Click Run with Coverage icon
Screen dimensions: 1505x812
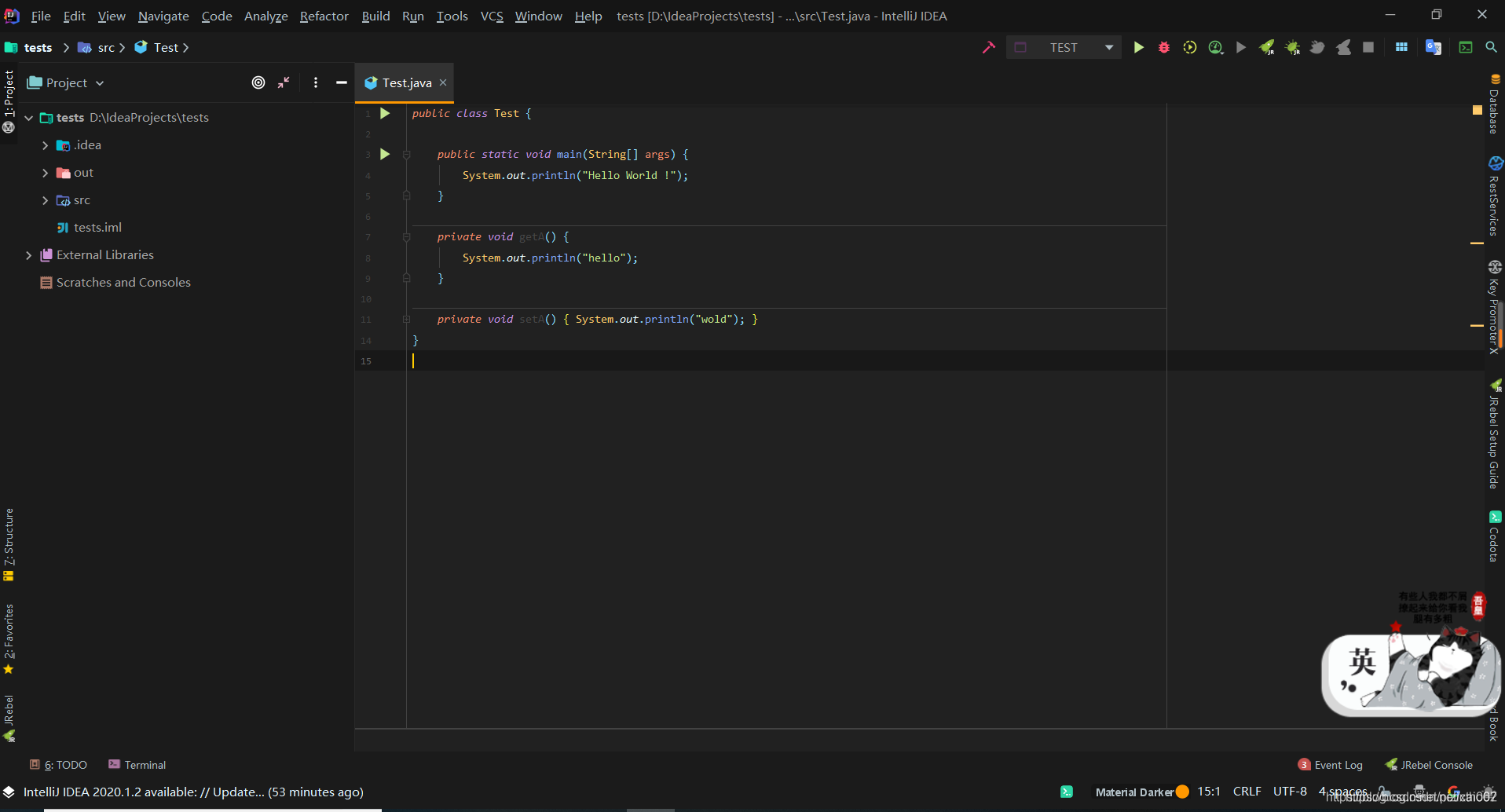(x=1190, y=47)
